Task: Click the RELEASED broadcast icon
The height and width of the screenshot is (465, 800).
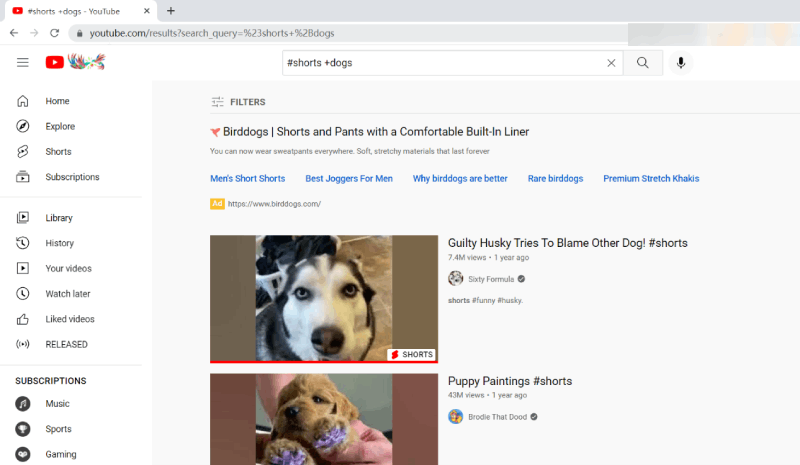Action: [x=22, y=344]
